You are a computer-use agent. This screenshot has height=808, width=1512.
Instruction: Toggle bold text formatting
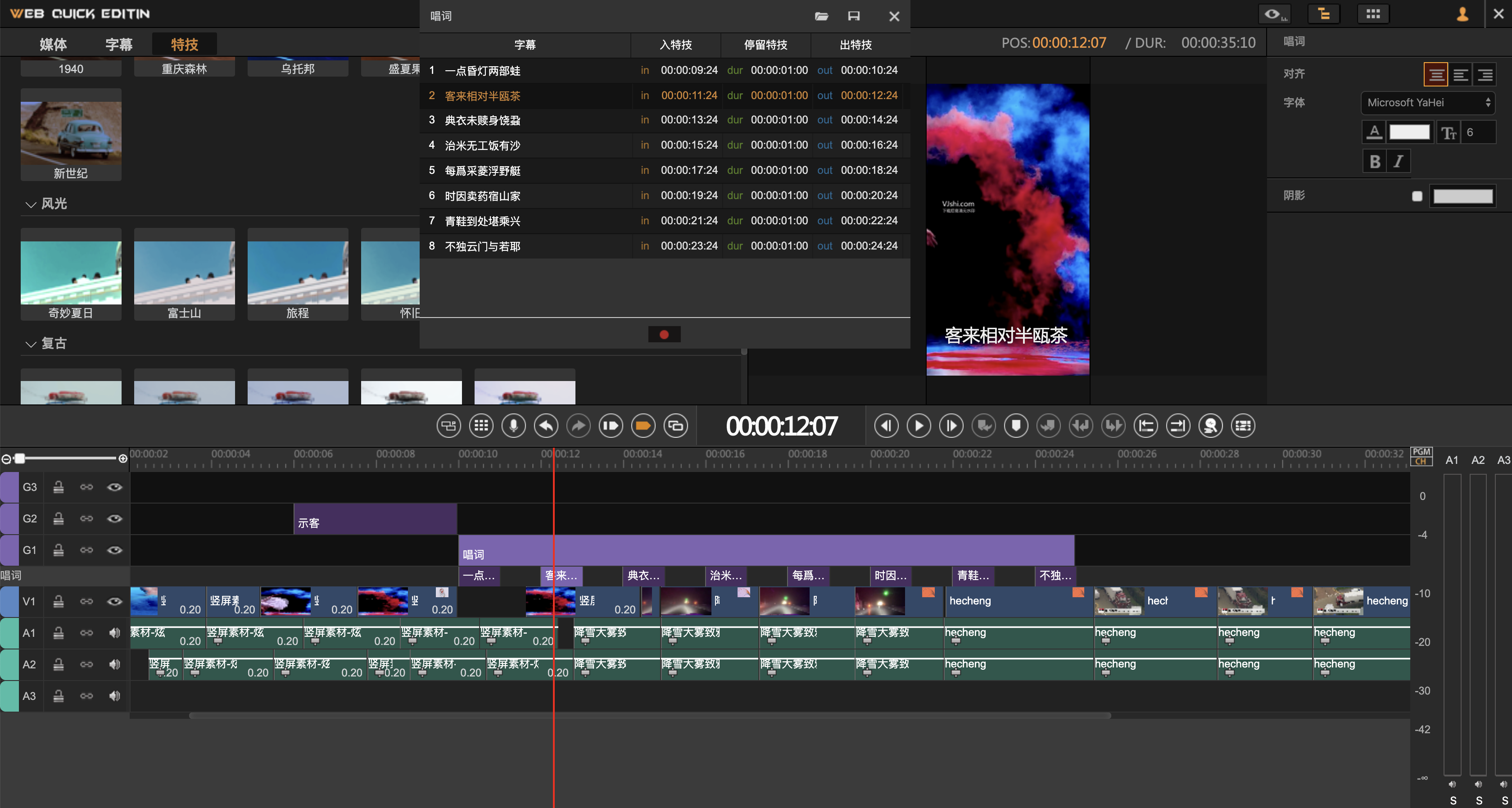pyautogui.click(x=1374, y=162)
